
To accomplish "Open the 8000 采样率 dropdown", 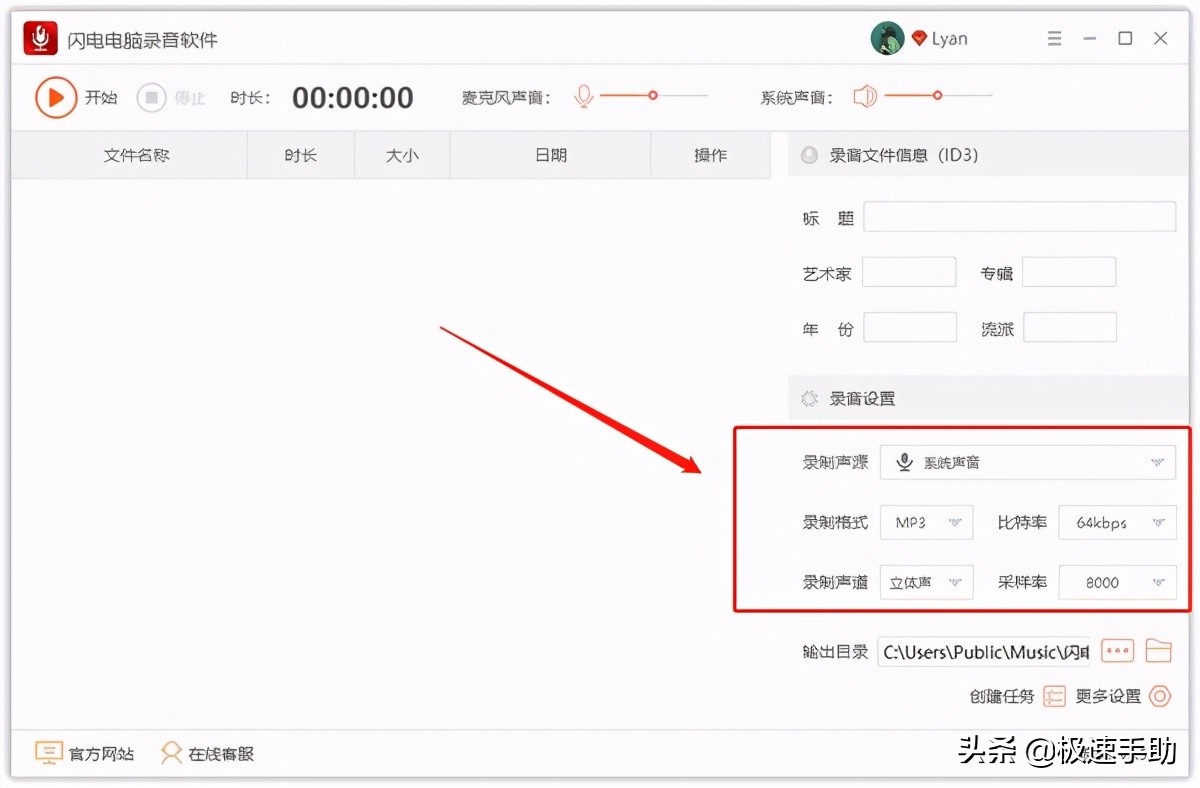I will pyautogui.click(x=1117, y=582).
